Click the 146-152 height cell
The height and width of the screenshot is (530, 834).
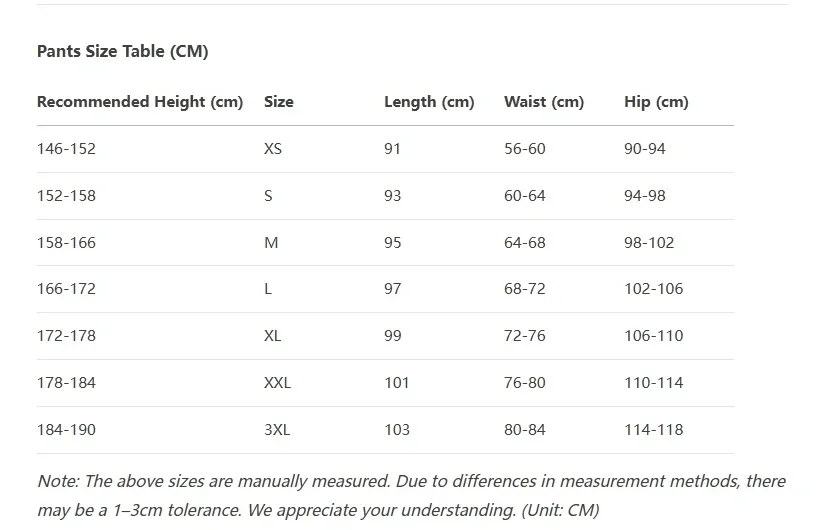(66, 148)
